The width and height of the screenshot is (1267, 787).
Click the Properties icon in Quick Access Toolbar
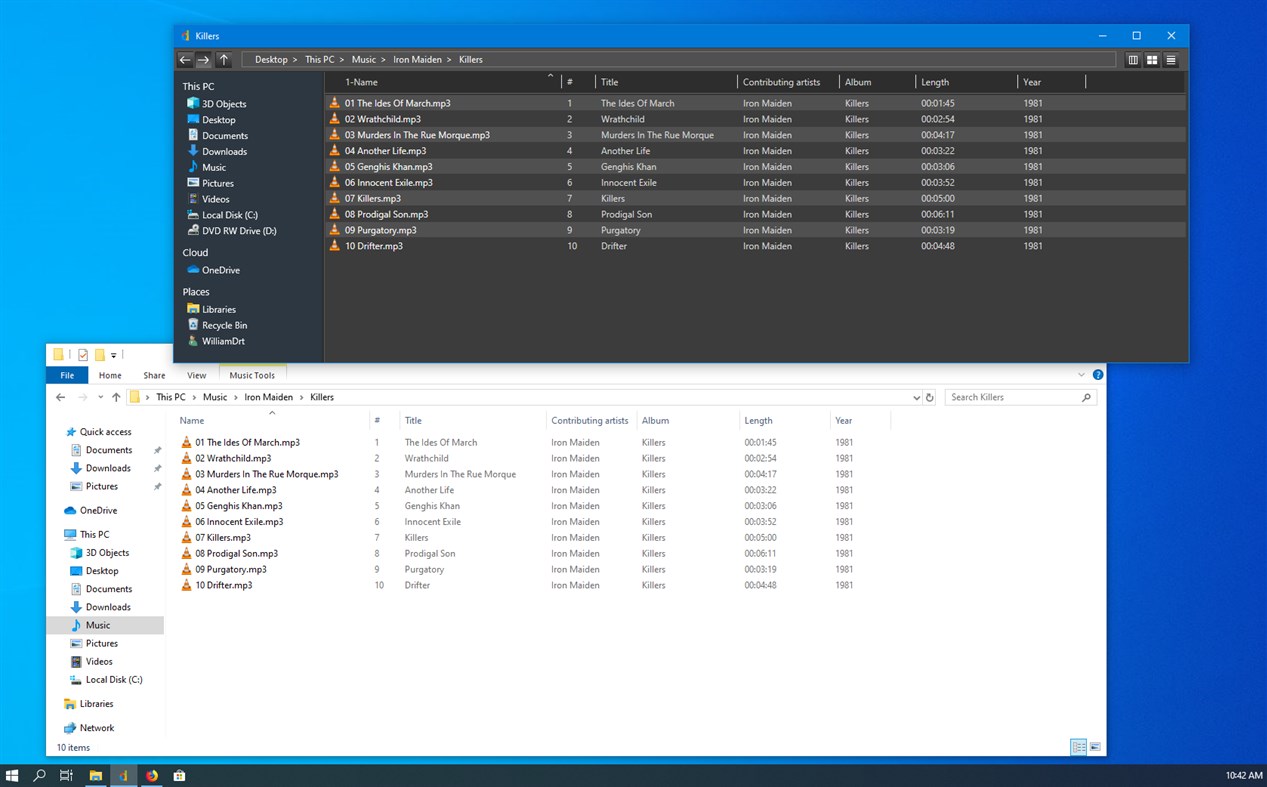pos(83,354)
